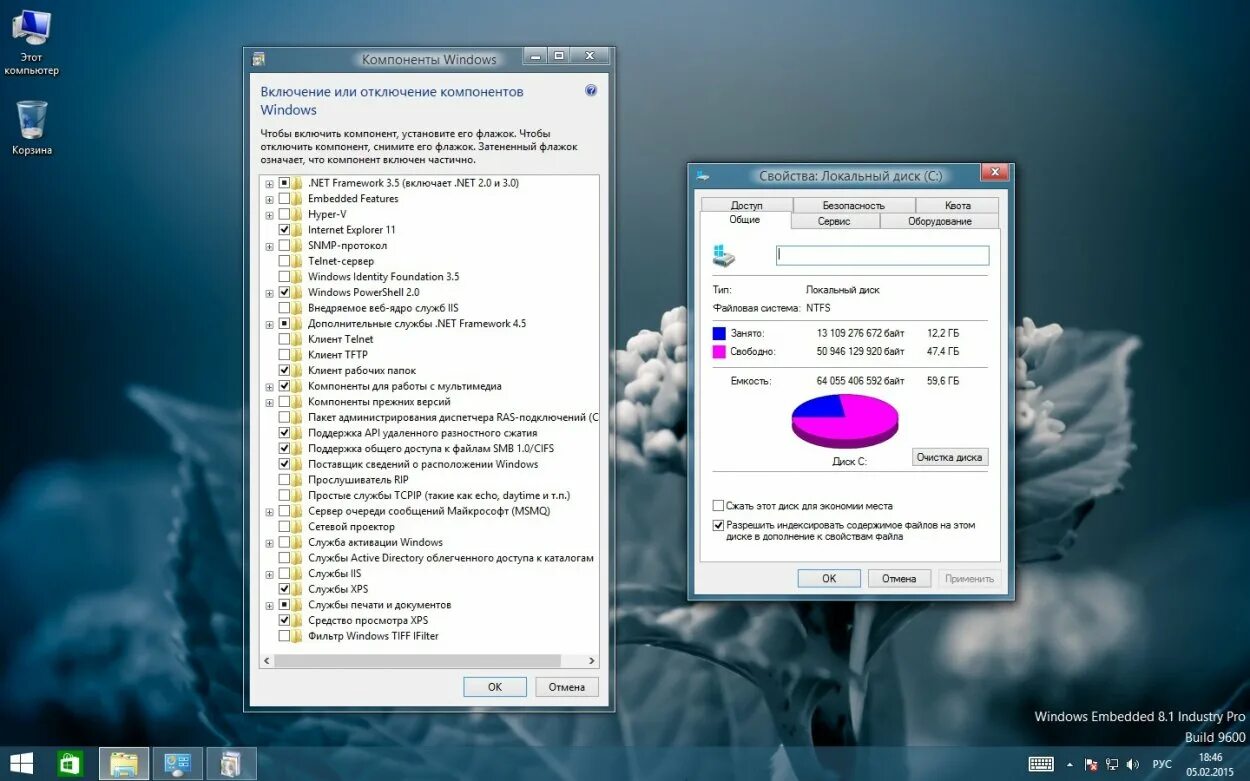Expand the Hyper-V tree node
1250x781 pixels.
coord(269,214)
